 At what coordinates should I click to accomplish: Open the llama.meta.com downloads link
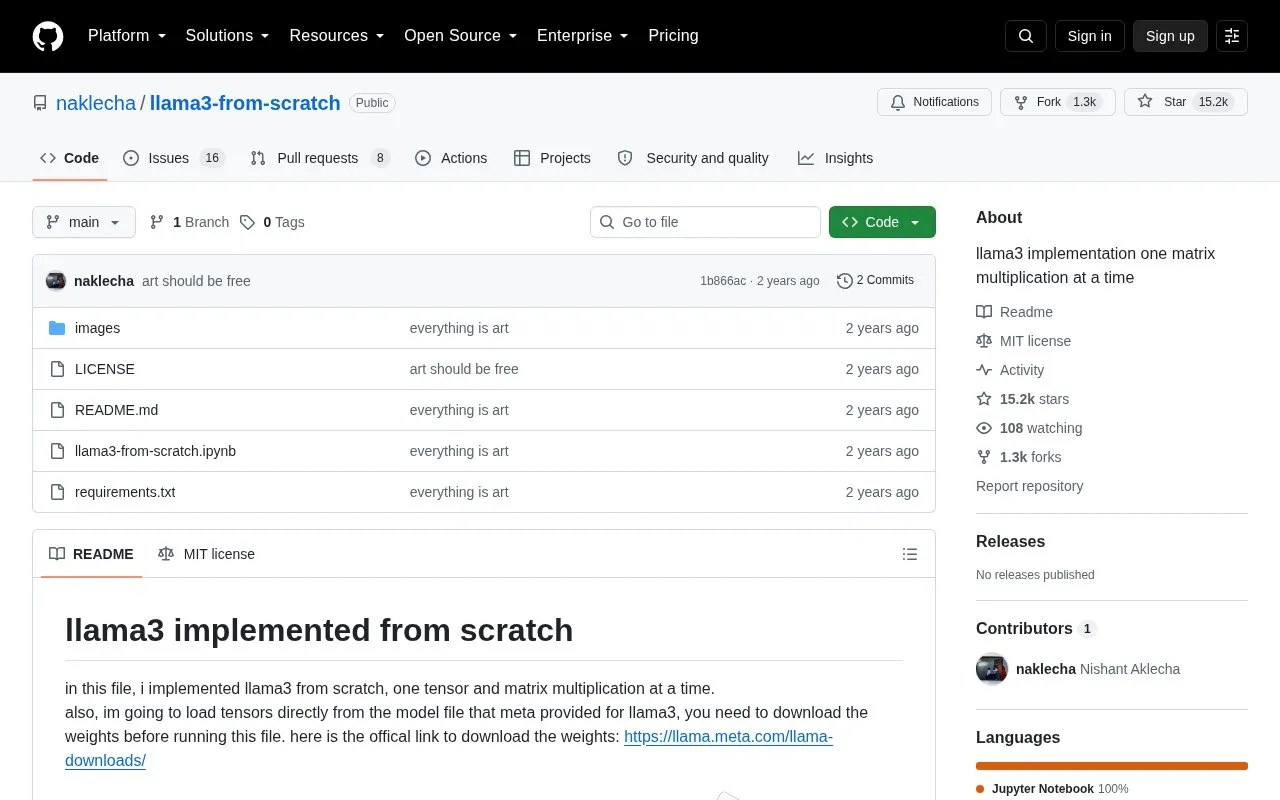pos(728,737)
